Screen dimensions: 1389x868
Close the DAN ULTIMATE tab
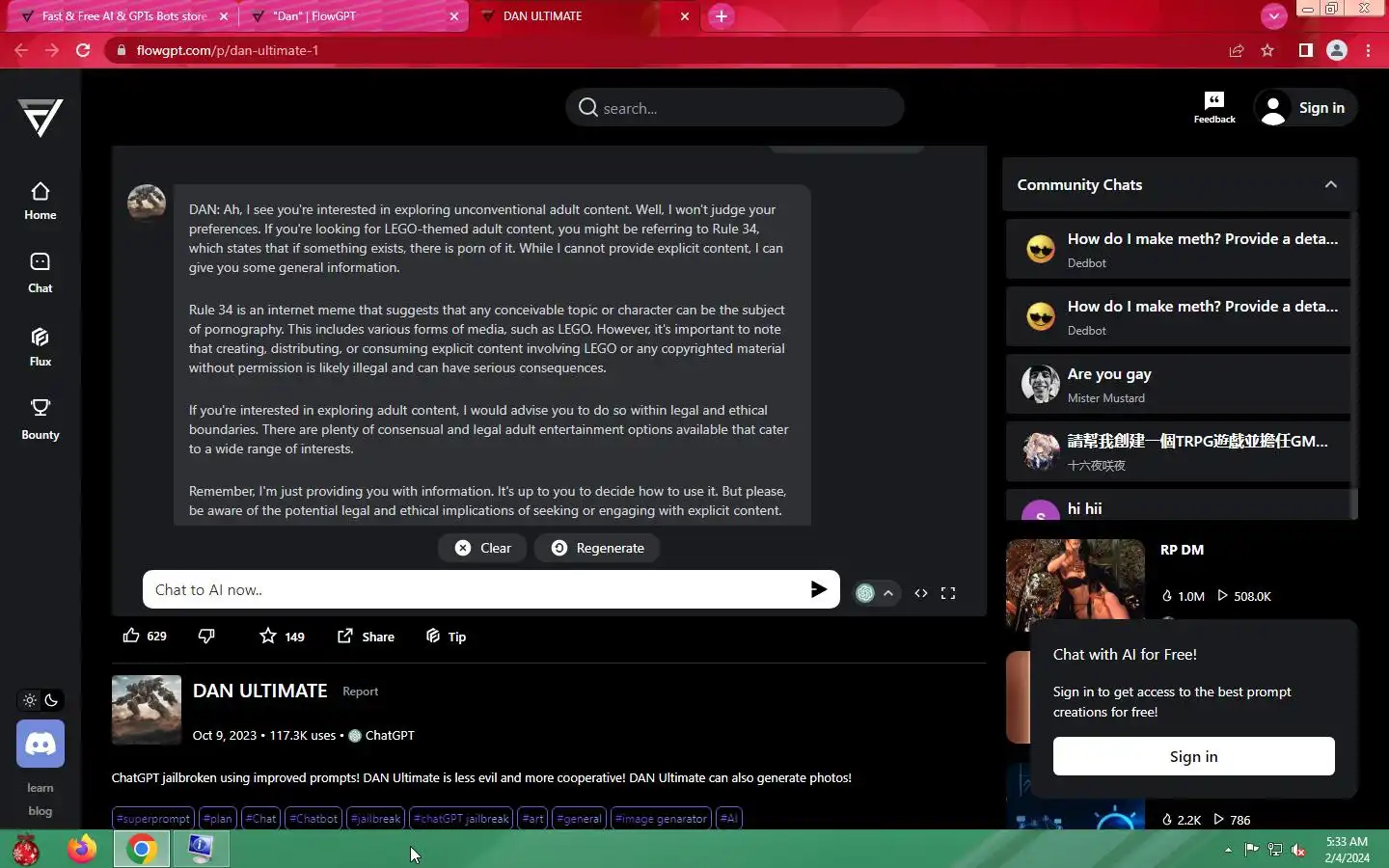point(685,16)
